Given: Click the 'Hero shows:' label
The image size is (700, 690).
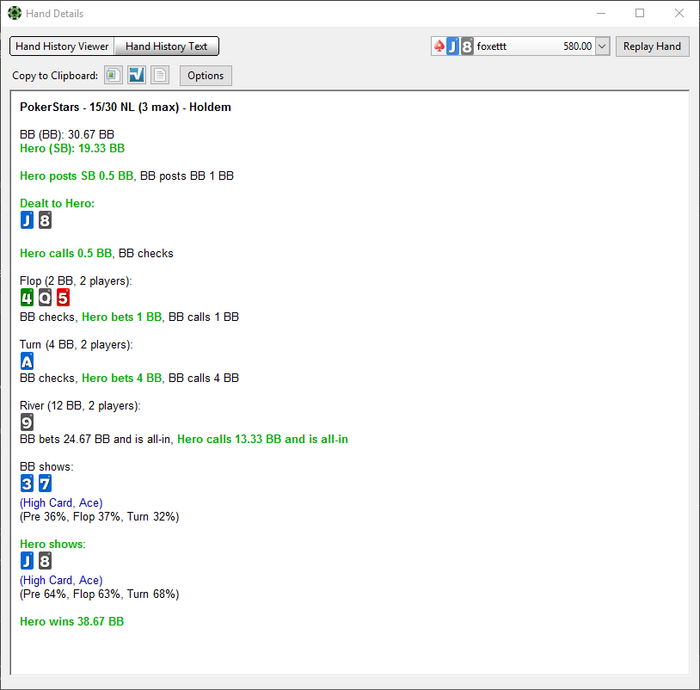Looking at the screenshot, I should pyautogui.click(x=53, y=544).
